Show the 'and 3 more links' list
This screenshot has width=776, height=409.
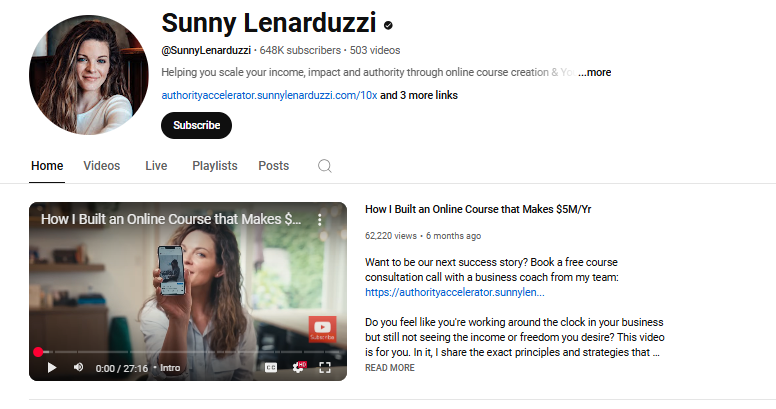[x=419, y=95]
